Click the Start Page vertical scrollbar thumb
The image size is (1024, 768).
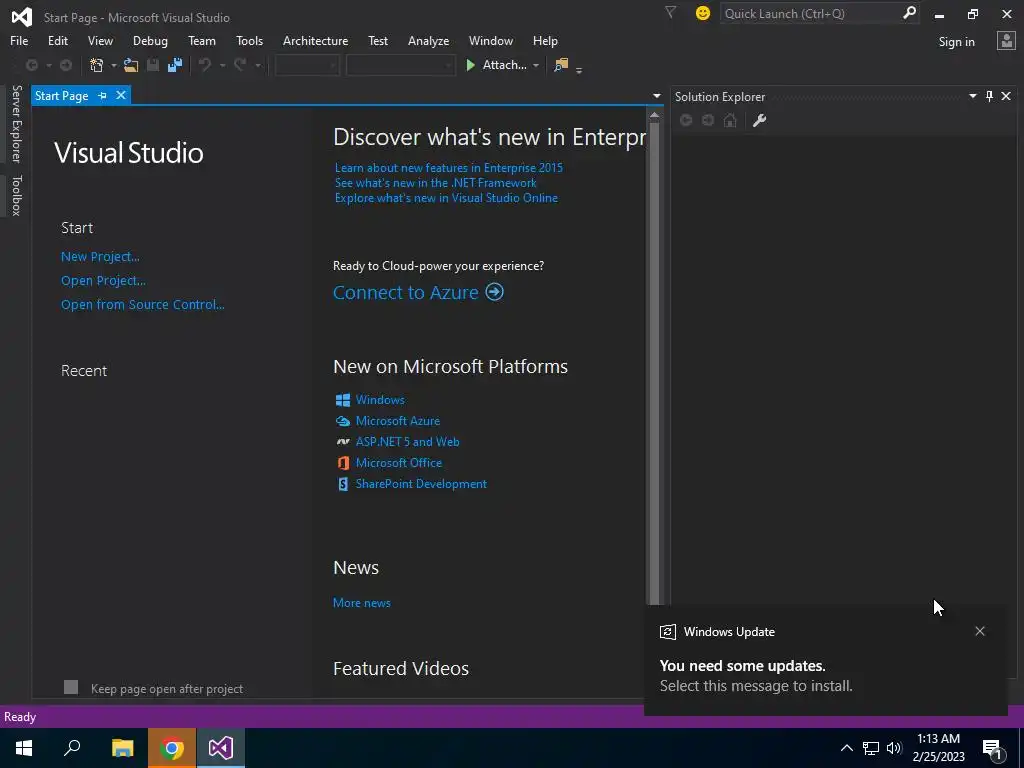[x=654, y=362]
